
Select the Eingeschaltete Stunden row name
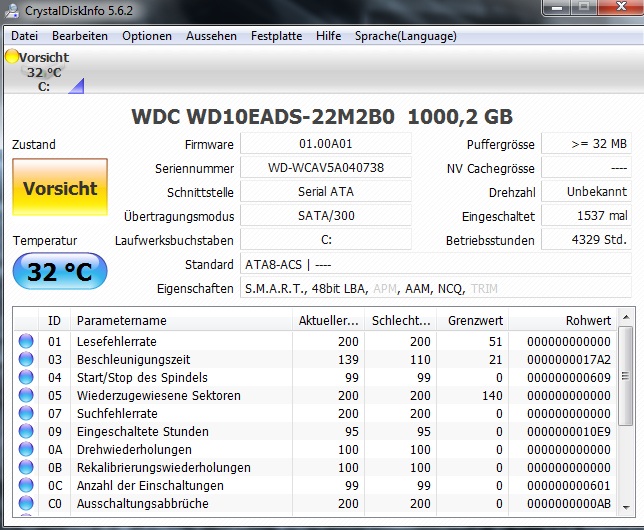coord(143,431)
